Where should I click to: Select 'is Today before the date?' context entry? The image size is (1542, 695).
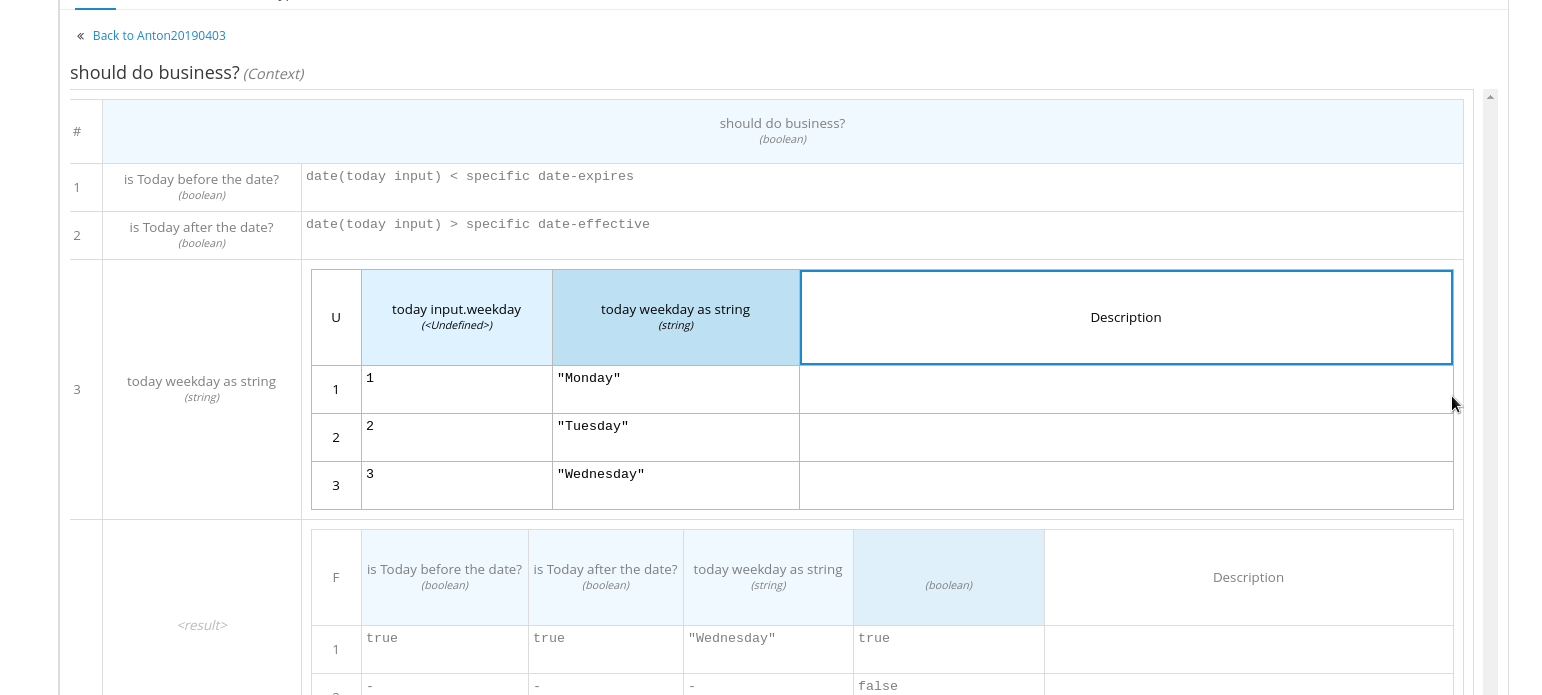202,187
